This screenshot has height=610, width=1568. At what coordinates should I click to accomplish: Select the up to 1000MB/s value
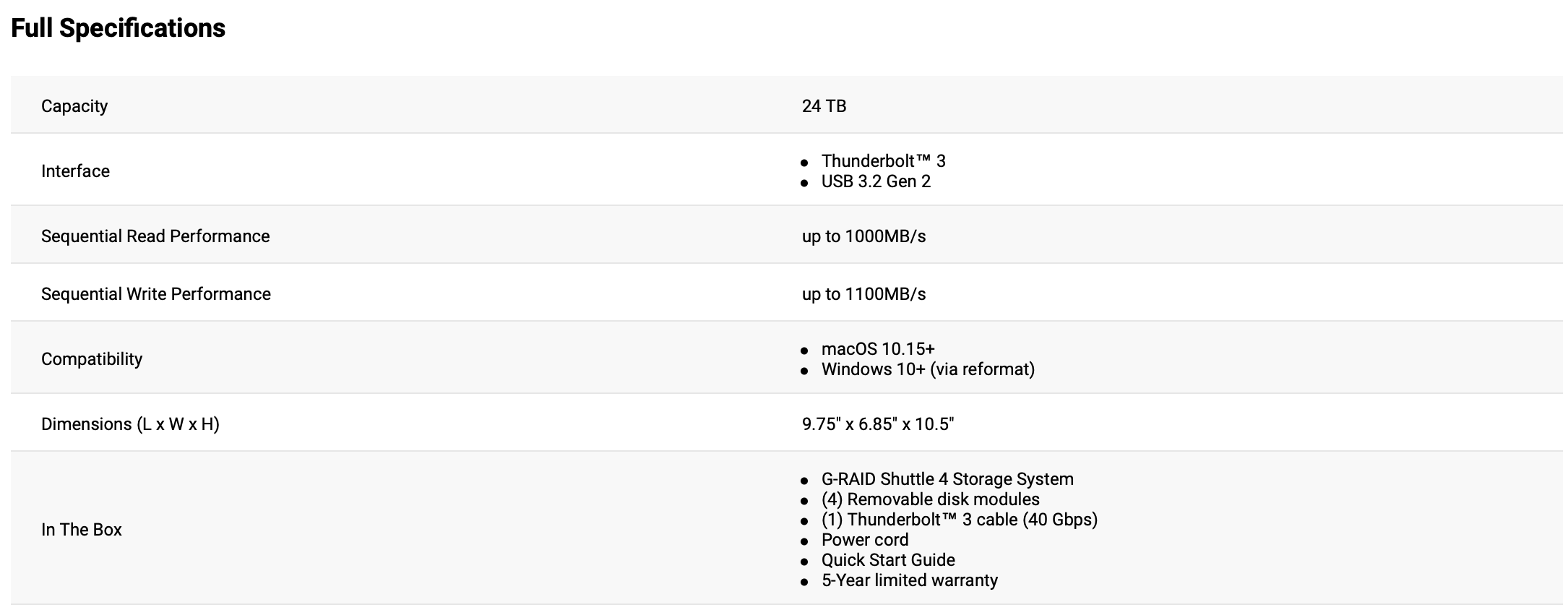pos(863,236)
